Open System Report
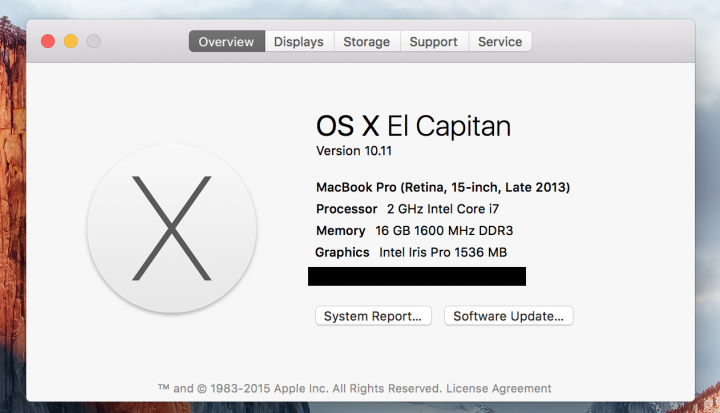The height and width of the screenshot is (413, 720). tap(373, 316)
